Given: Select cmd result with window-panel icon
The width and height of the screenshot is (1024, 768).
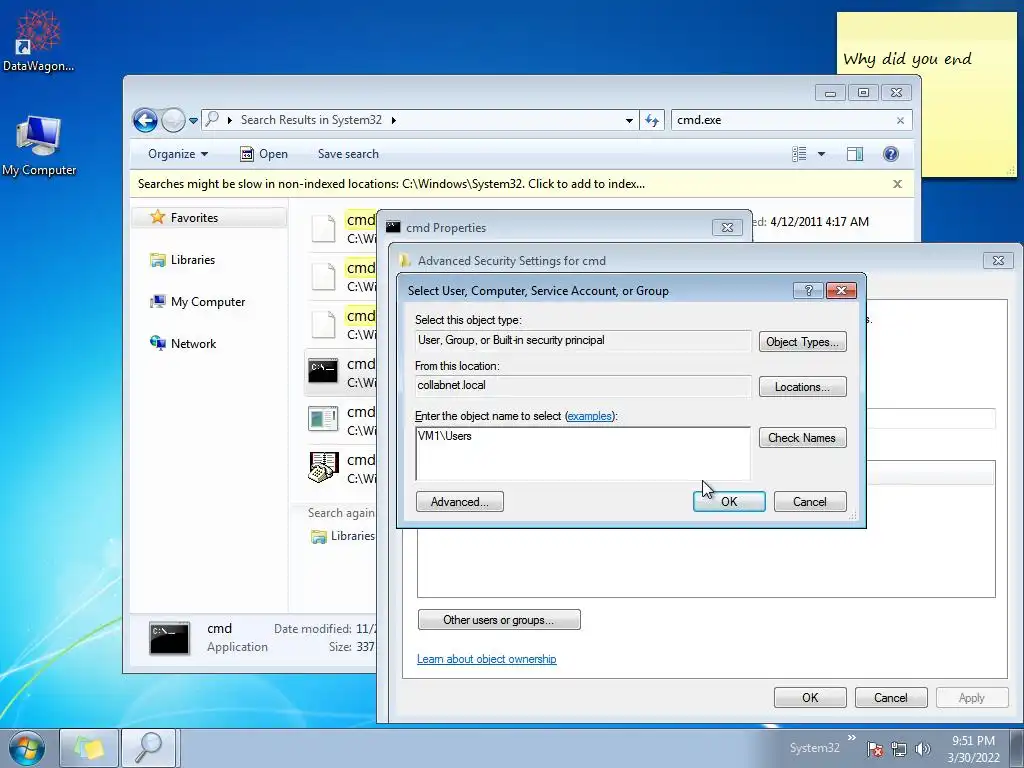Looking at the screenshot, I should [323, 419].
